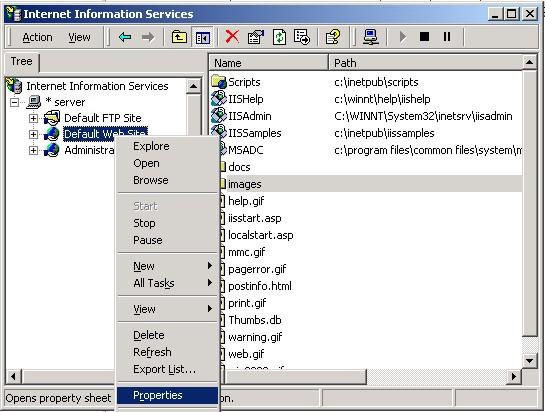Choose Explore from context menu

pyautogui.click(x=168, y=146)
